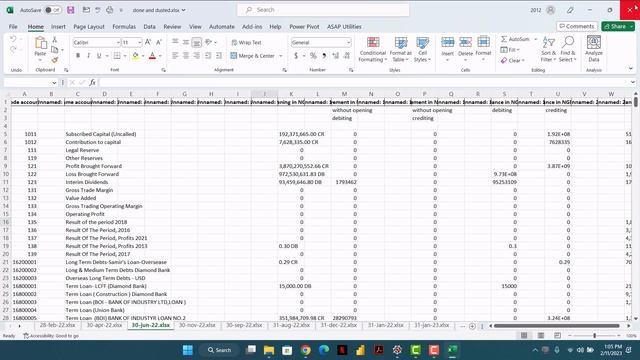Collapse the ribbon with the chevron
This screenshot has height=360, width=640.
[x=631, y=69]
